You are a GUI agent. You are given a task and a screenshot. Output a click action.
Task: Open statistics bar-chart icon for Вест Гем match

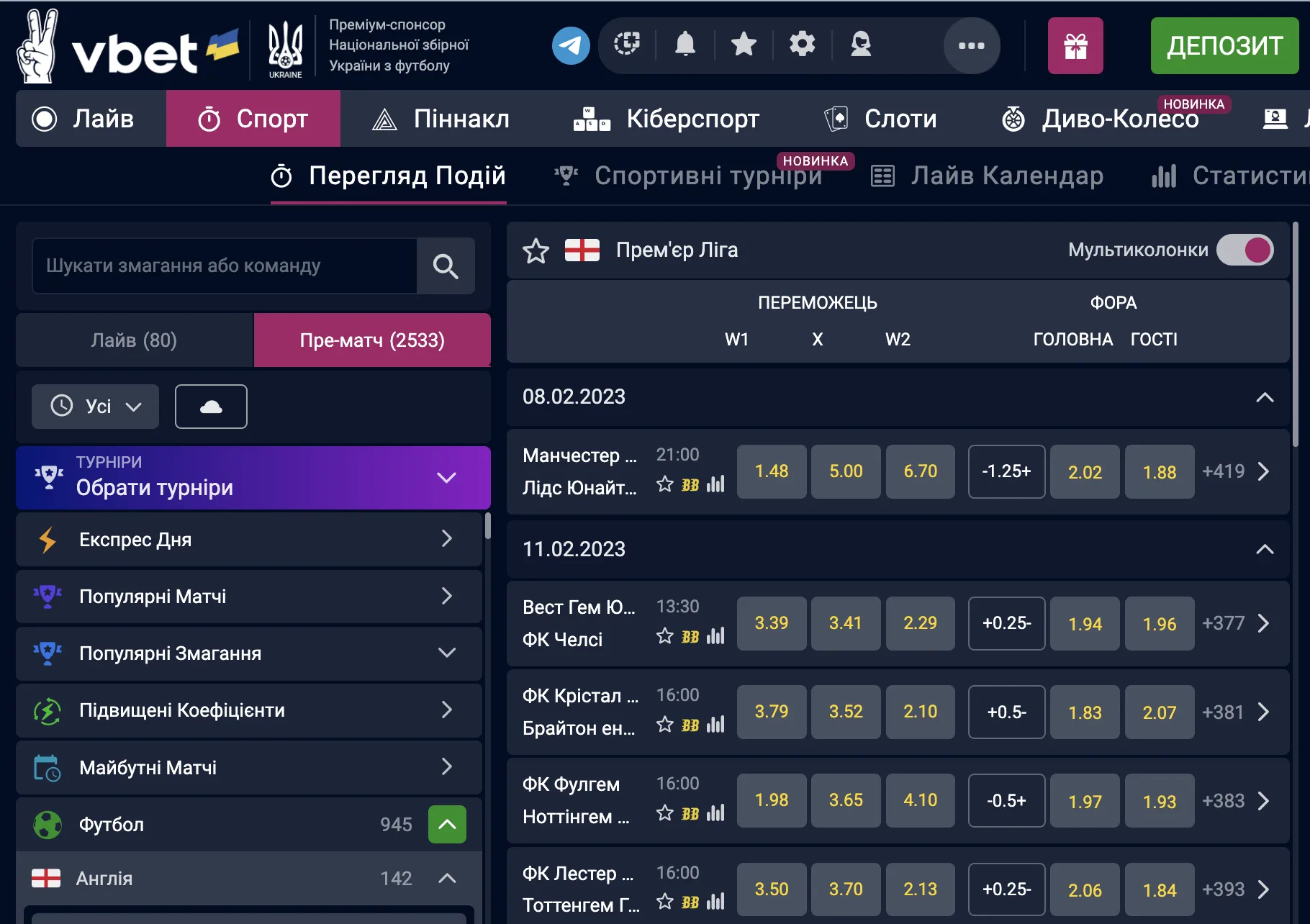(715, 637)
